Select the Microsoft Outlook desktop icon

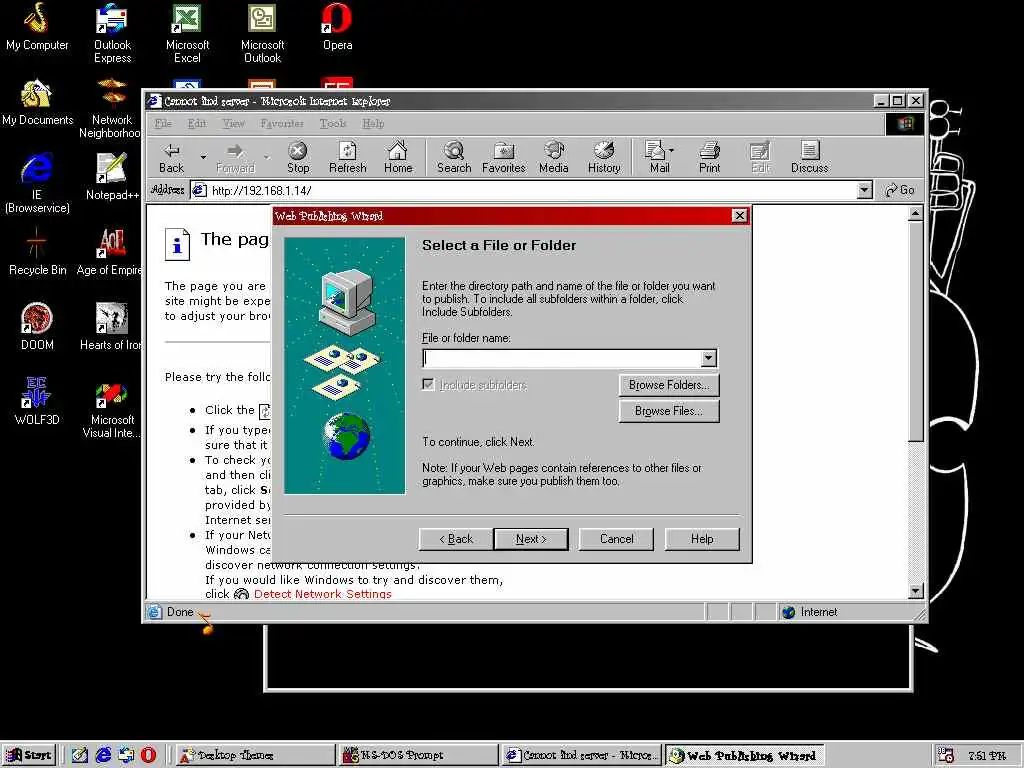263,33
